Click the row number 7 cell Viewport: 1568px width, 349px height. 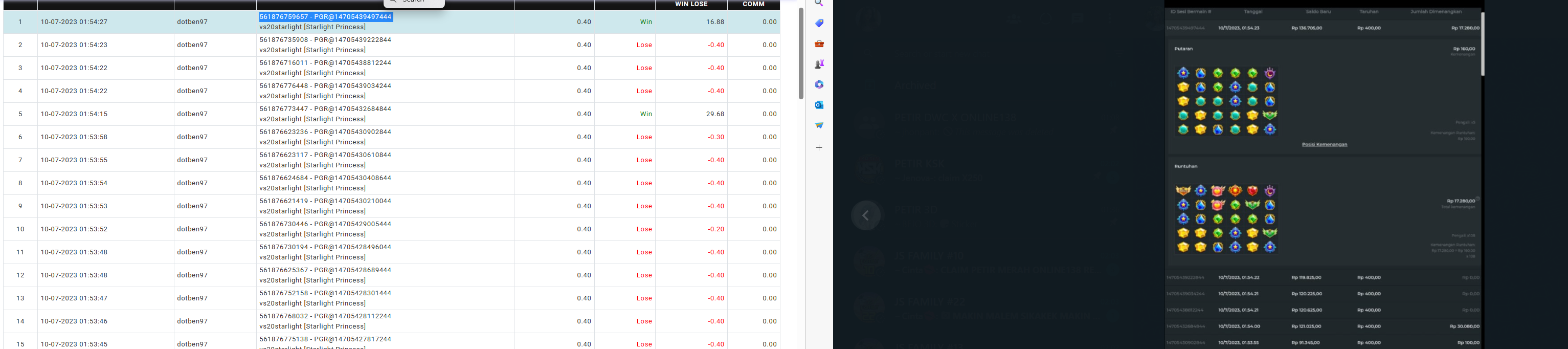point(20,160)
